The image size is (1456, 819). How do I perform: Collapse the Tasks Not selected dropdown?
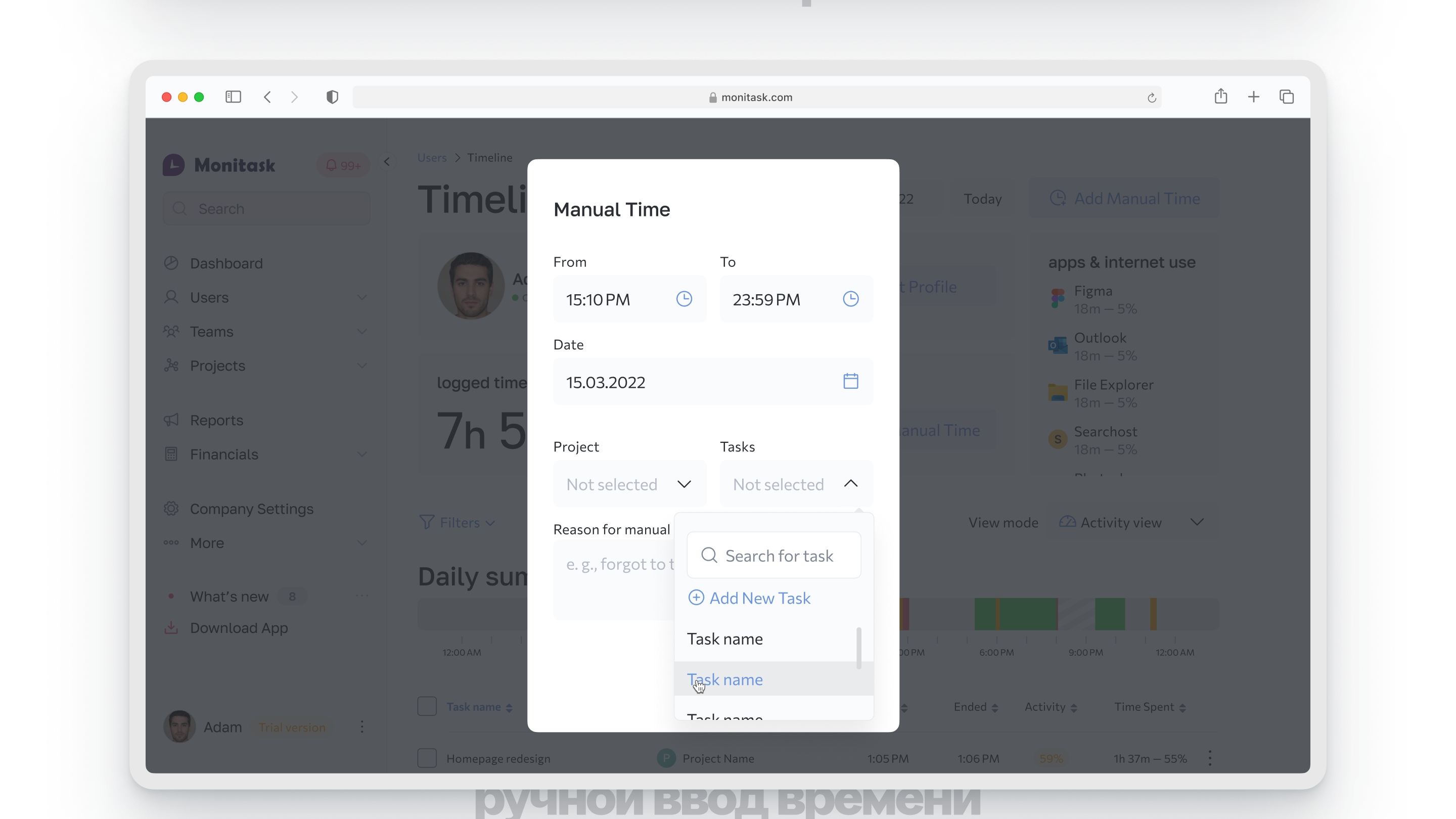tap(796, 484)
